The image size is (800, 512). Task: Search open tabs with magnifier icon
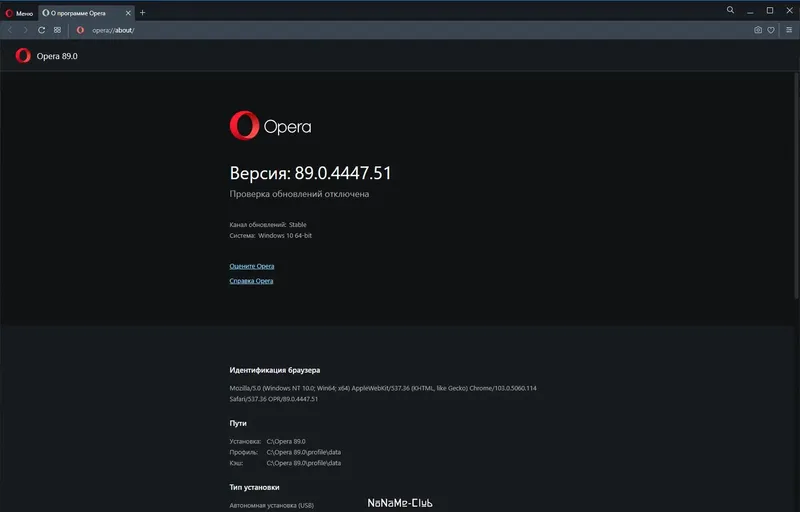[731, 11]
